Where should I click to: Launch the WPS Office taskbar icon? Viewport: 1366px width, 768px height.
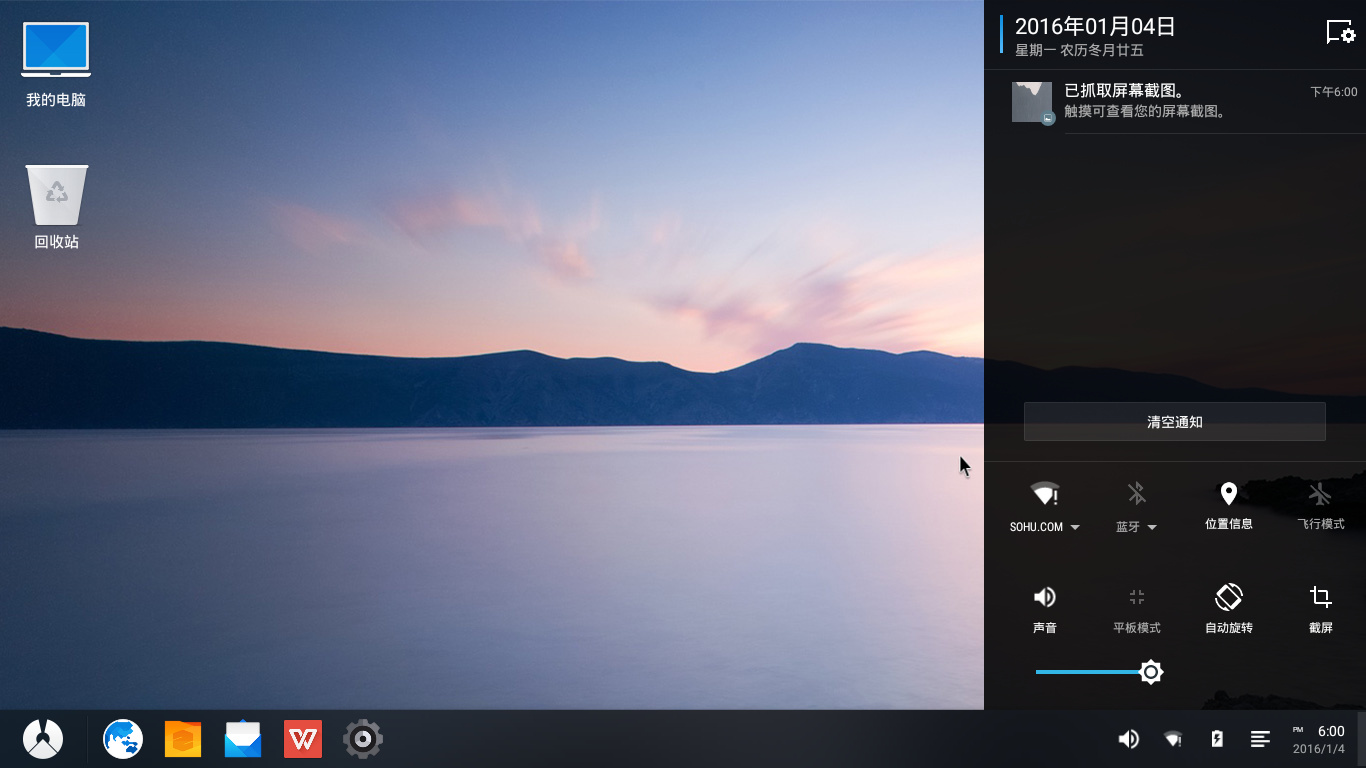[303, 739]
